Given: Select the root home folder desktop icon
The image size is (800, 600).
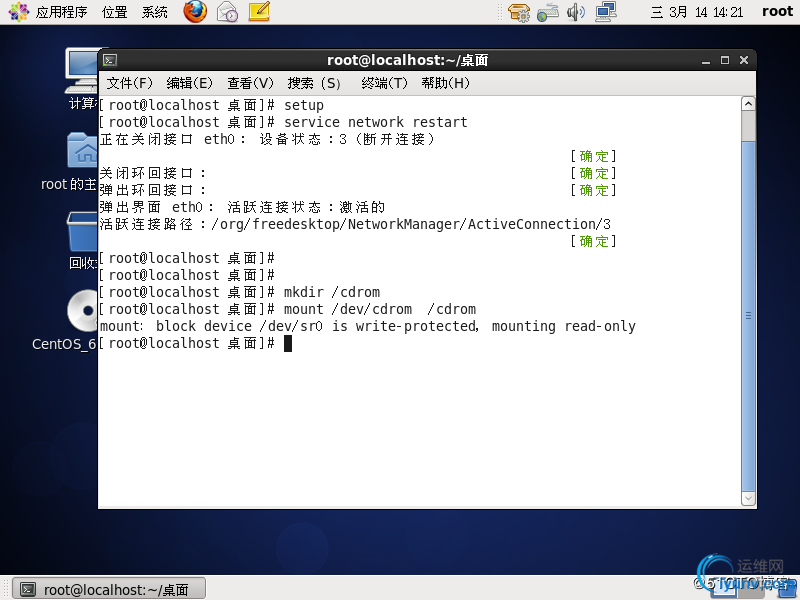Looking at the screenshot, I should pyautogui.click(x=69, y=162).
